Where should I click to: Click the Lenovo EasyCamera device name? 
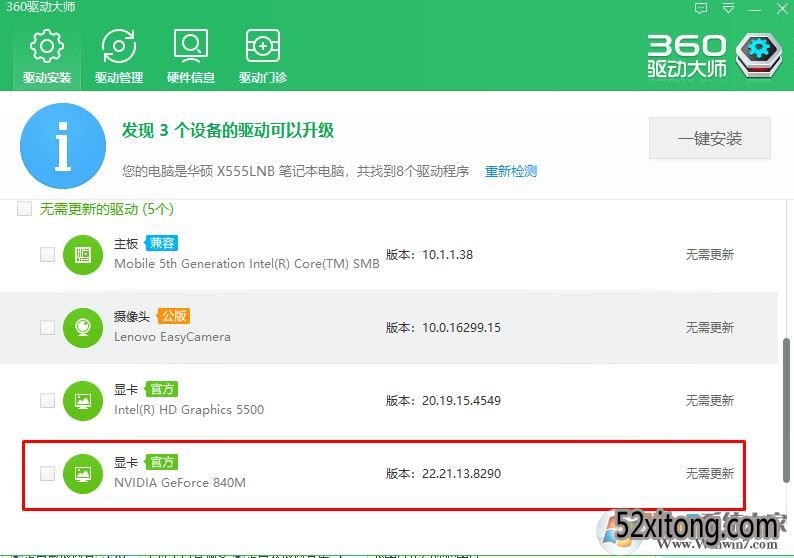[172, 337]
